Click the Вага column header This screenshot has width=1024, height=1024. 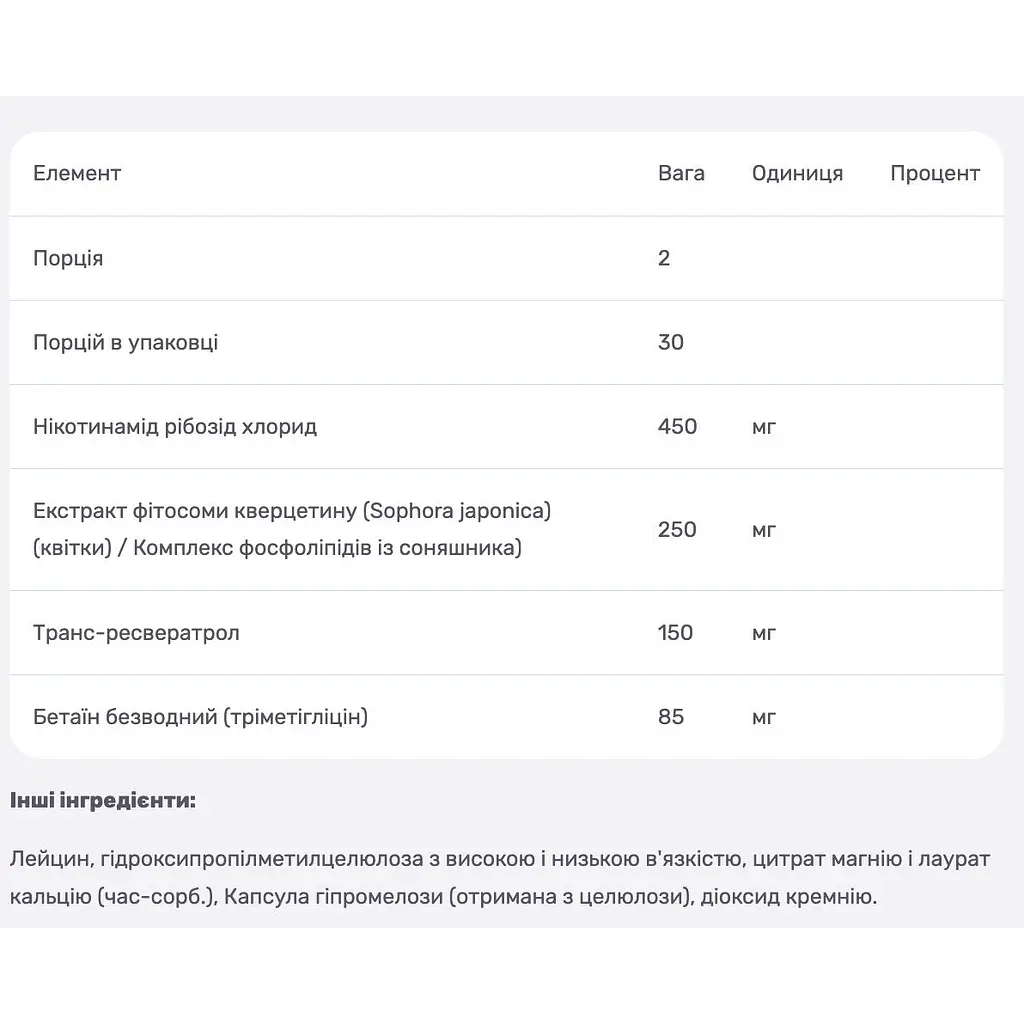click(x=681, y=174)
